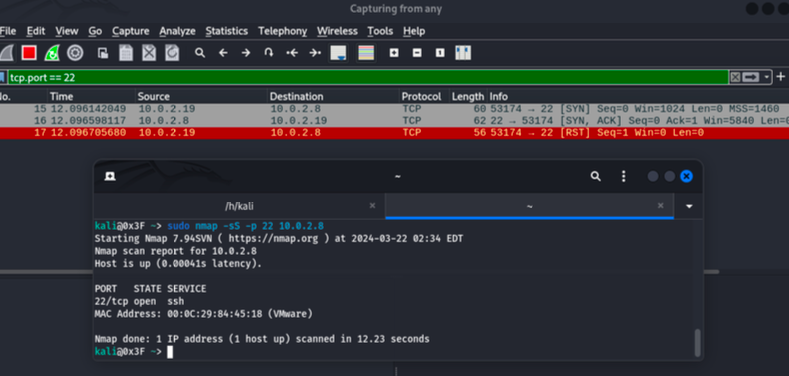Open the Help menu

[x=414, y=31]
